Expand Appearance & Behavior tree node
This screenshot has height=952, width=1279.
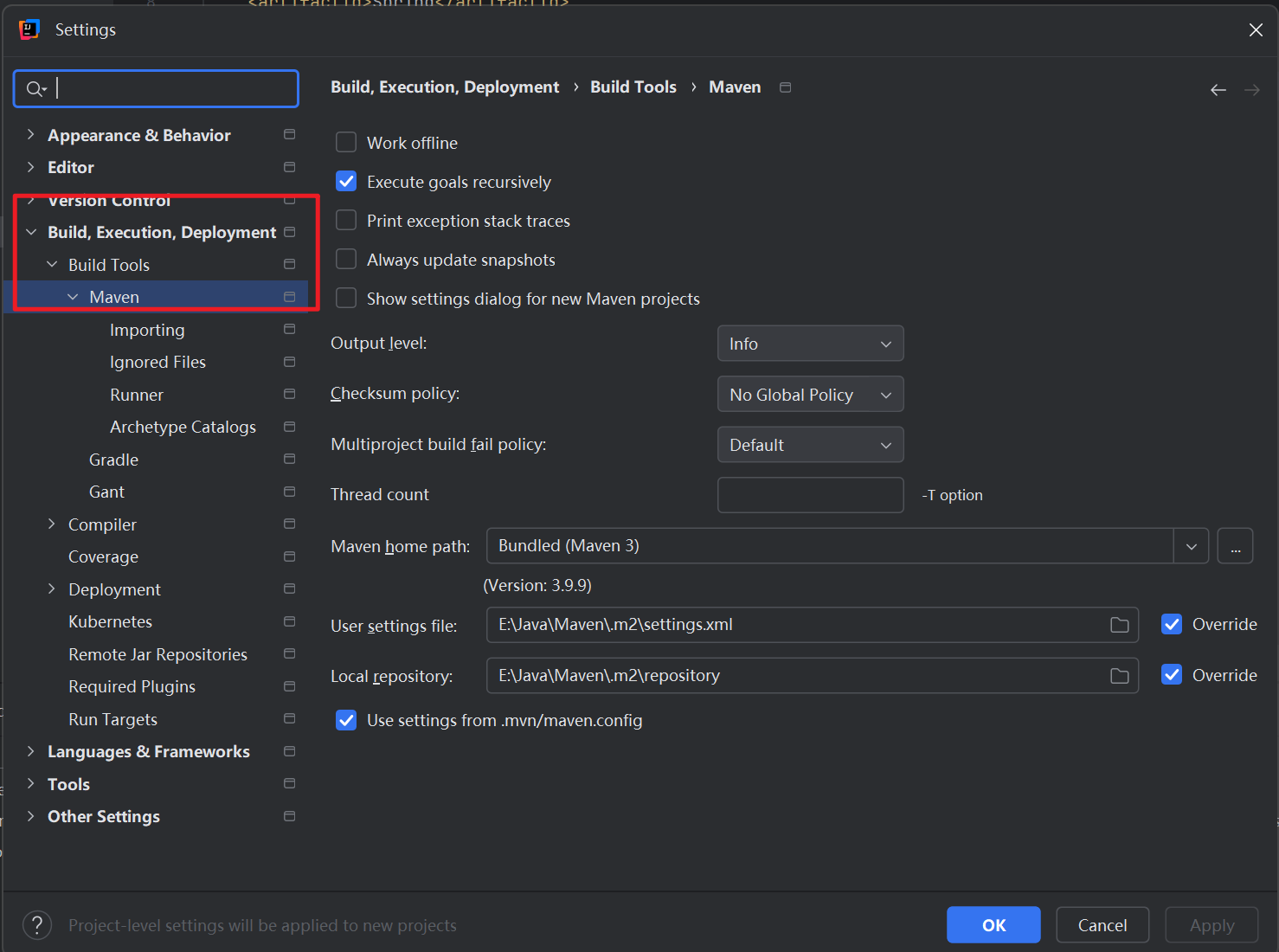point(31,134)
